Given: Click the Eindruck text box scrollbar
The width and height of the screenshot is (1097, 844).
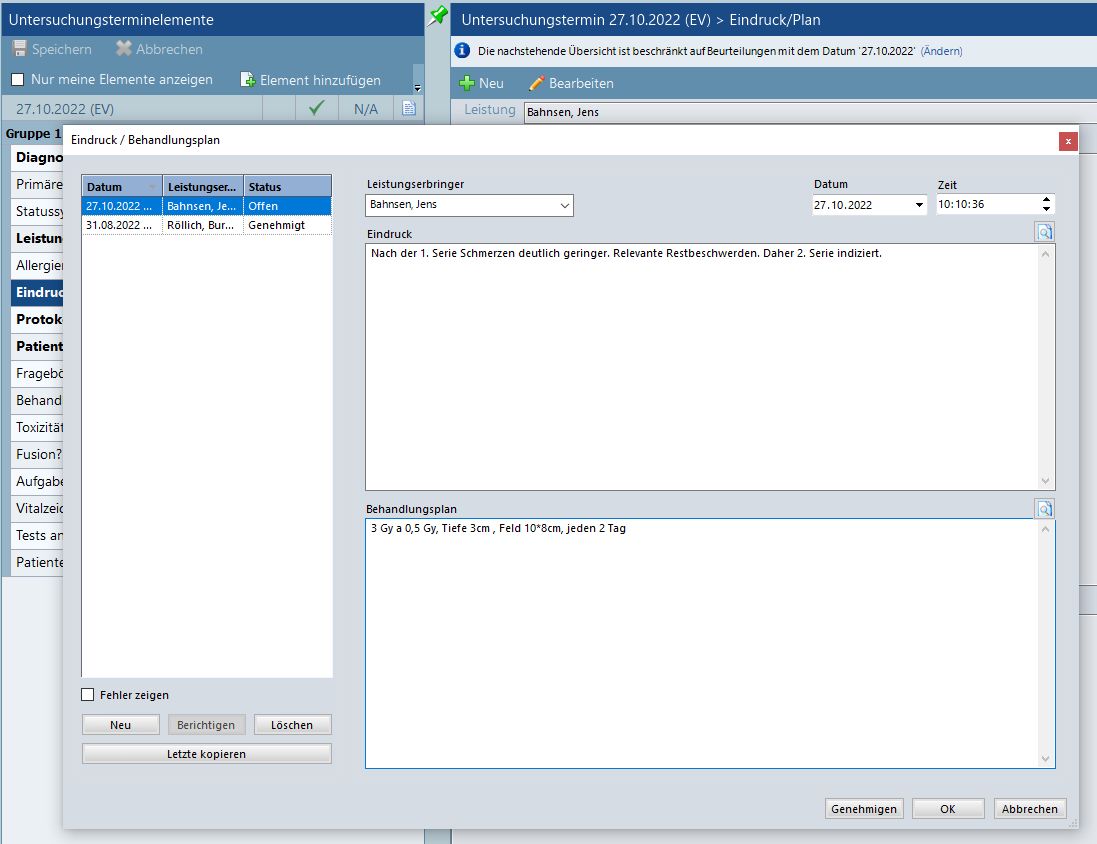Looking at the screenshot, I should coord(1046,366).
